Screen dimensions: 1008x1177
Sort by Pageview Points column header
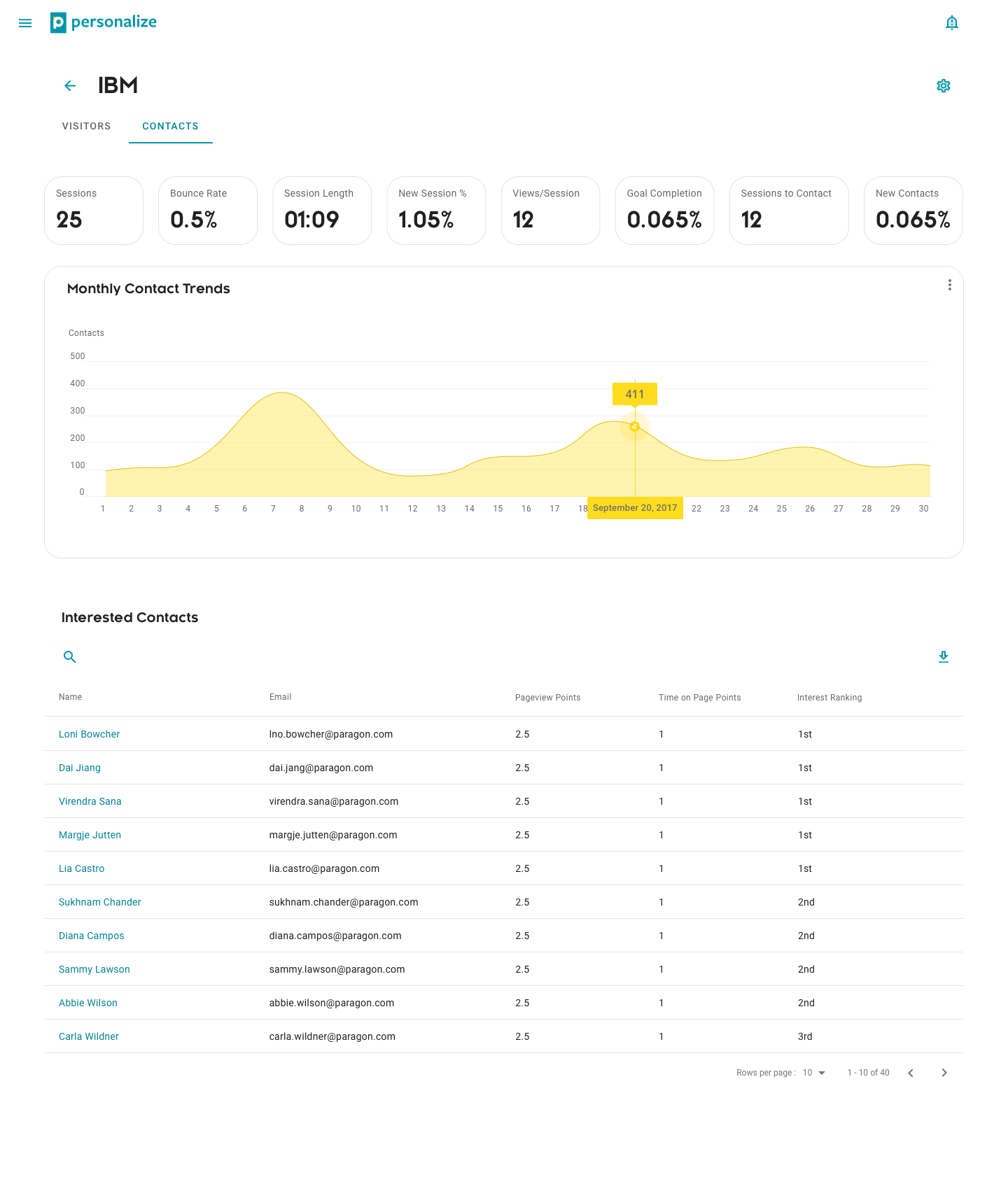pos(548,698)
